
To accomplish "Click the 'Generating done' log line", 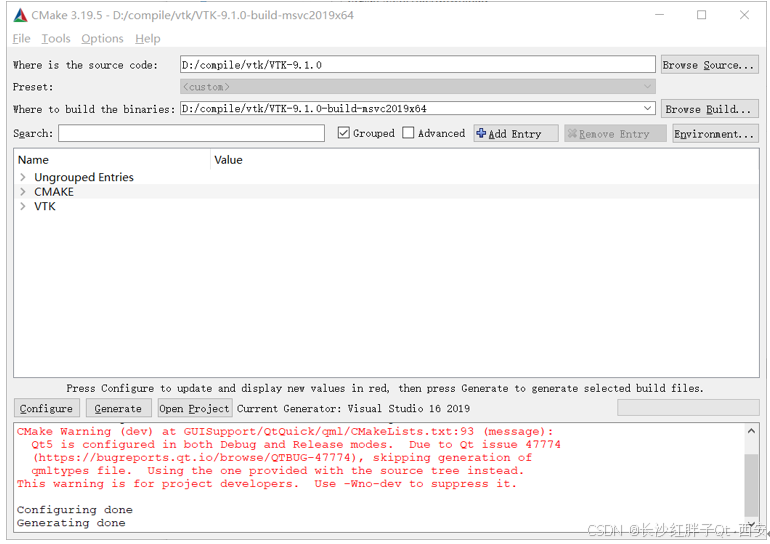I will (71, 523).
